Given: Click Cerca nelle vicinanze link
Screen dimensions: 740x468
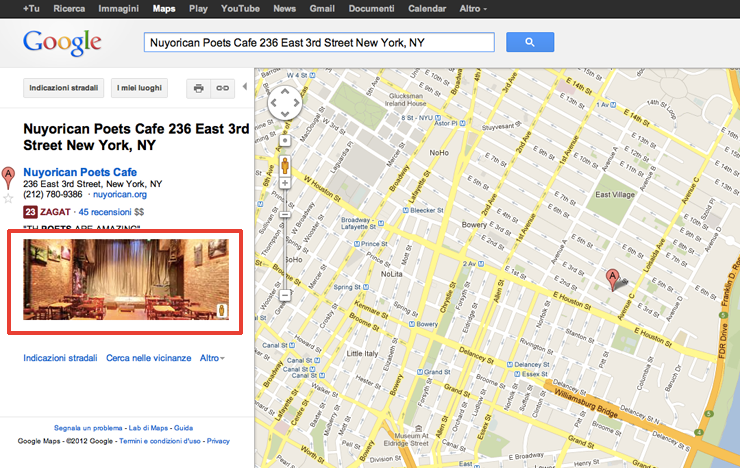Looking at the screenshot, I should [149, 358].
